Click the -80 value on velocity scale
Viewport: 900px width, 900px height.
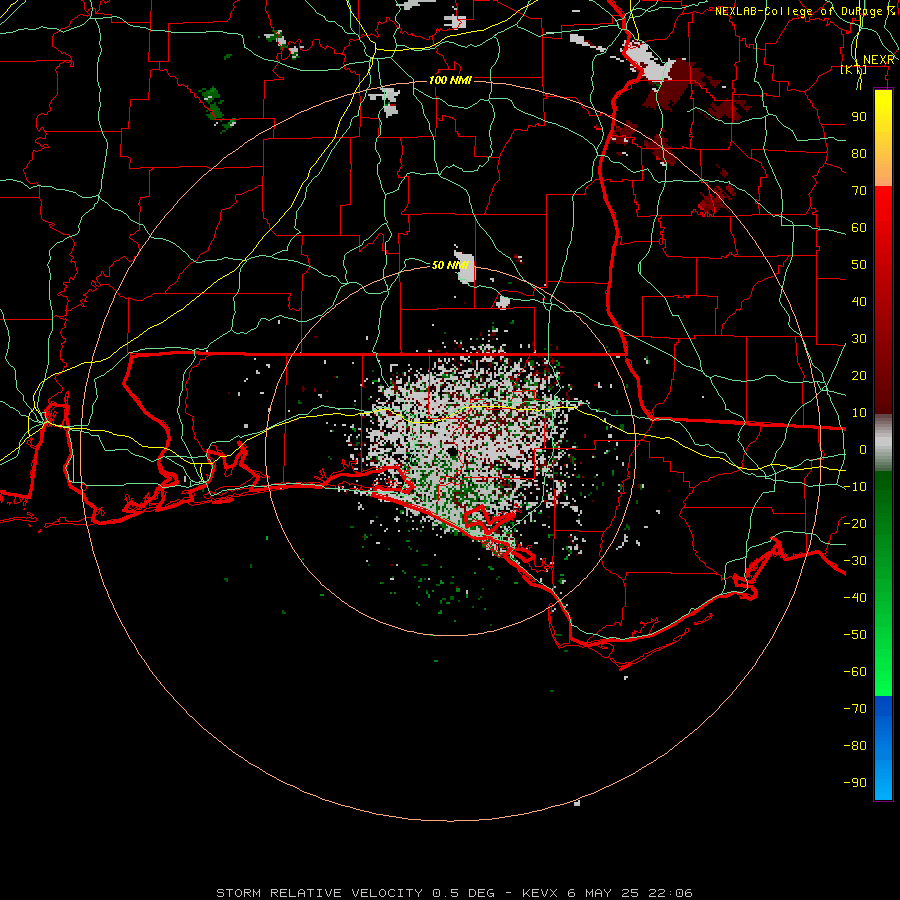(x=855, y=746)
